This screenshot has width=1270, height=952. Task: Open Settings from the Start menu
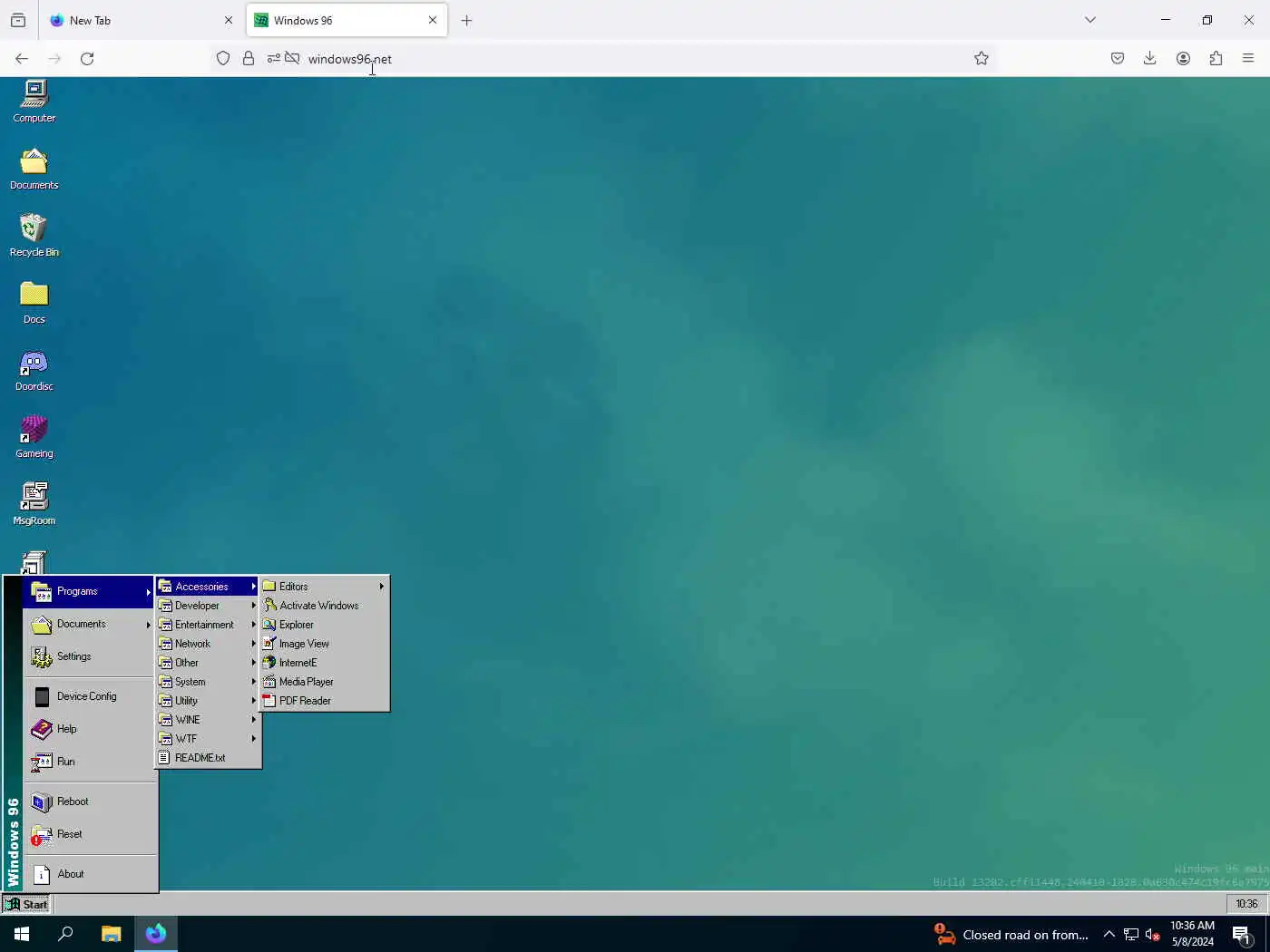89,656
